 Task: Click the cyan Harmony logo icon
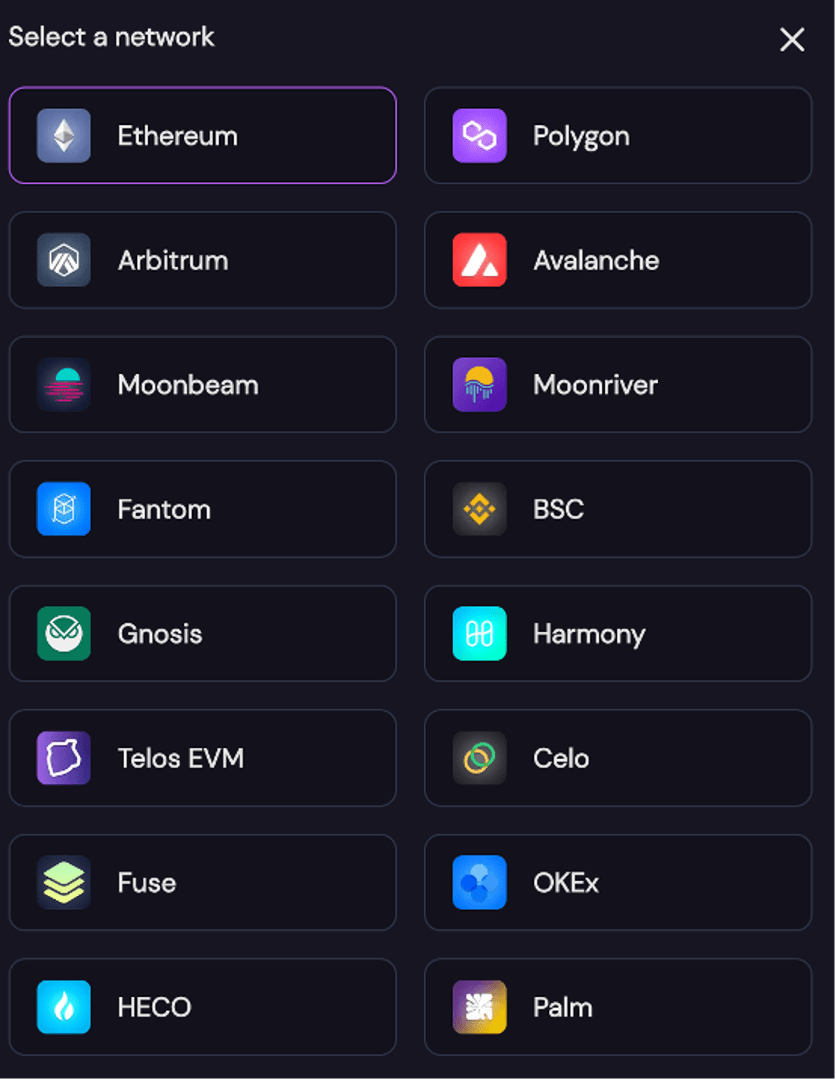click(x=480, y=634)
